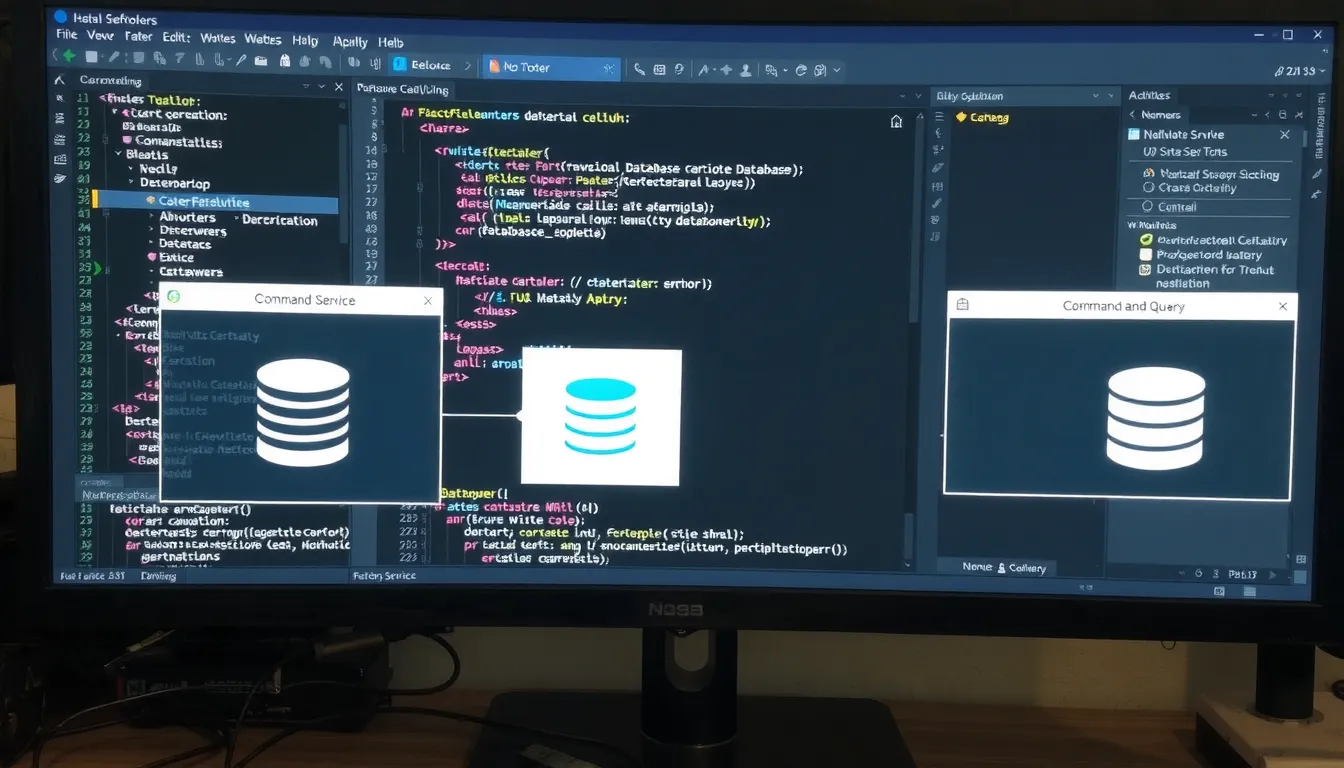
Task: Open the File menu
Action: (67, 34)
